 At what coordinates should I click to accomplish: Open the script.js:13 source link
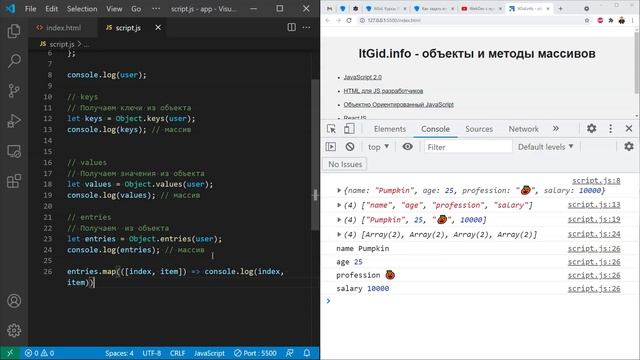(x=594, y=205)
